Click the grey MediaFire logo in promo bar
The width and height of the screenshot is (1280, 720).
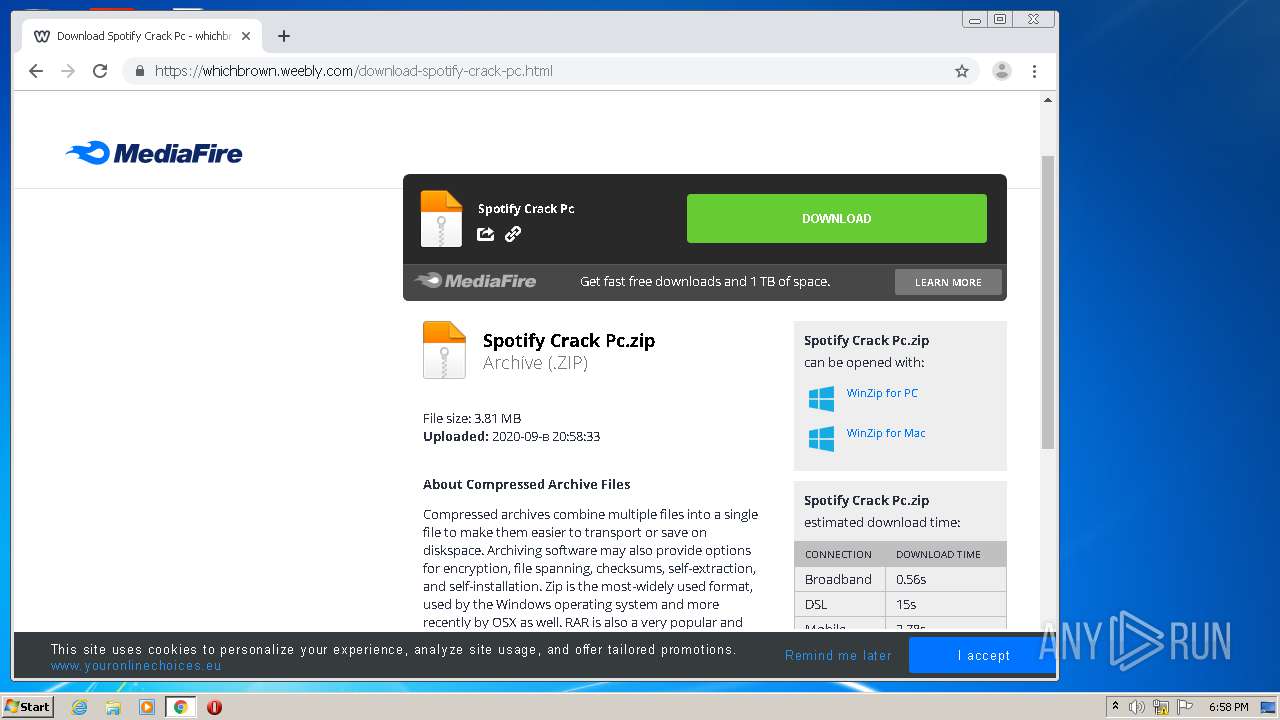click(x=476, y=281)
